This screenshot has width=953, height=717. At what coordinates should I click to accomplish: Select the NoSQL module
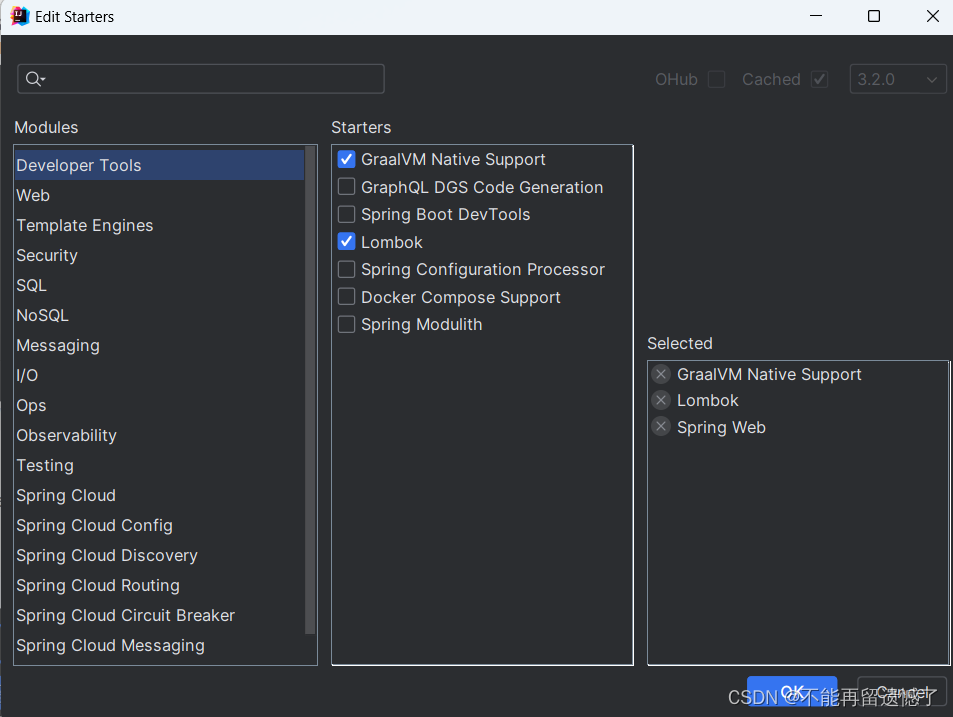coord(159,315)
